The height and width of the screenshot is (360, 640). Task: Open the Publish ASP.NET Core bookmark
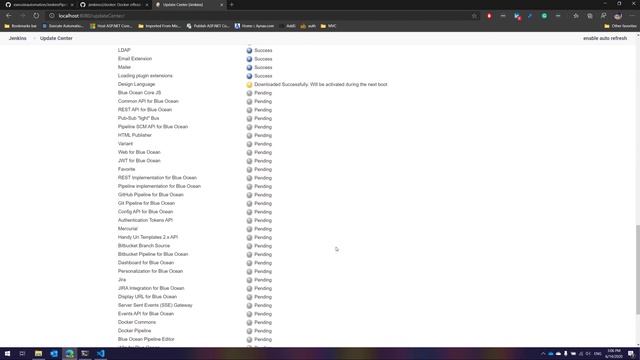pos(208,26)
